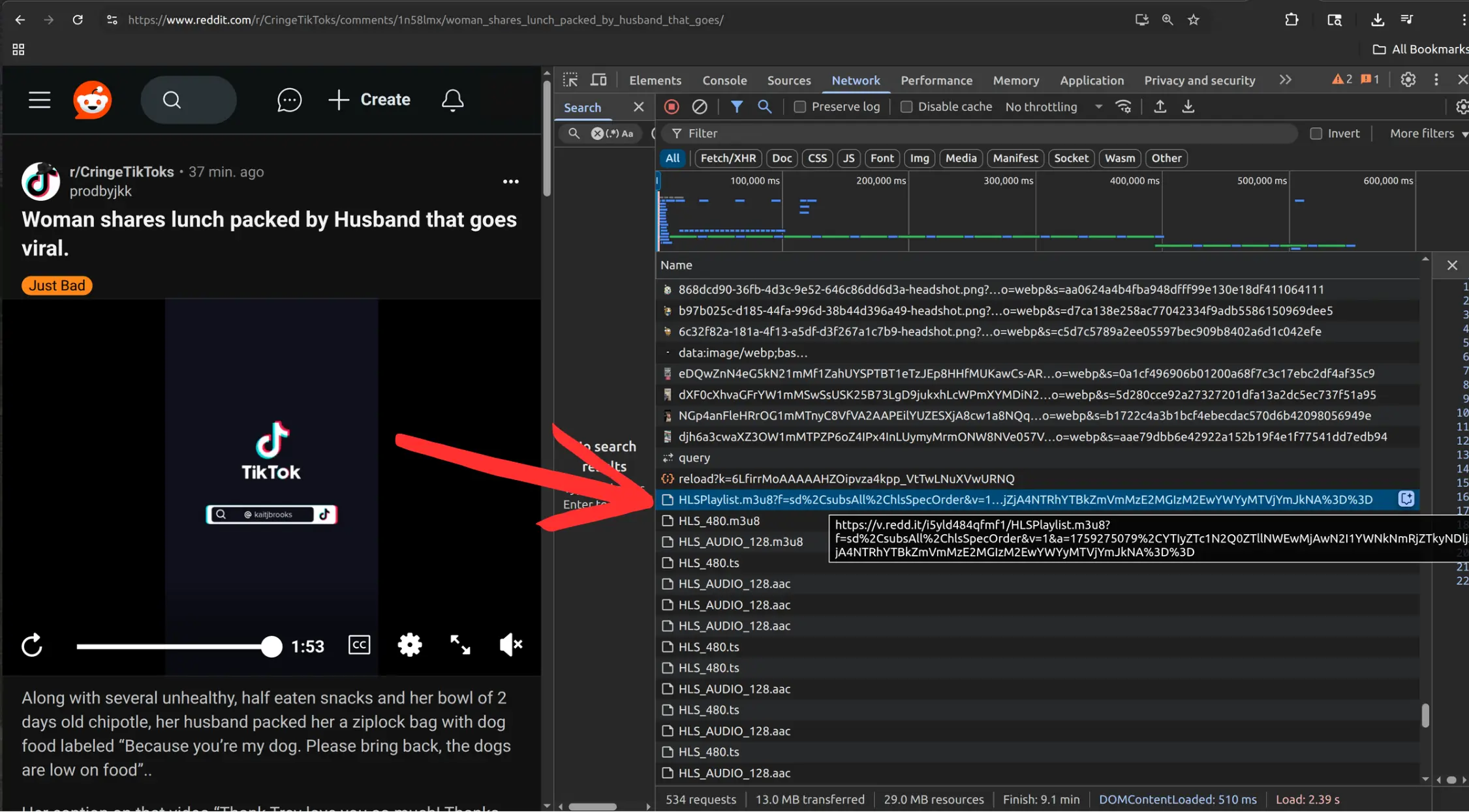Replay the video
Image resolution: width=1469 pixels, height=812 pixels.
pos(32,646)
